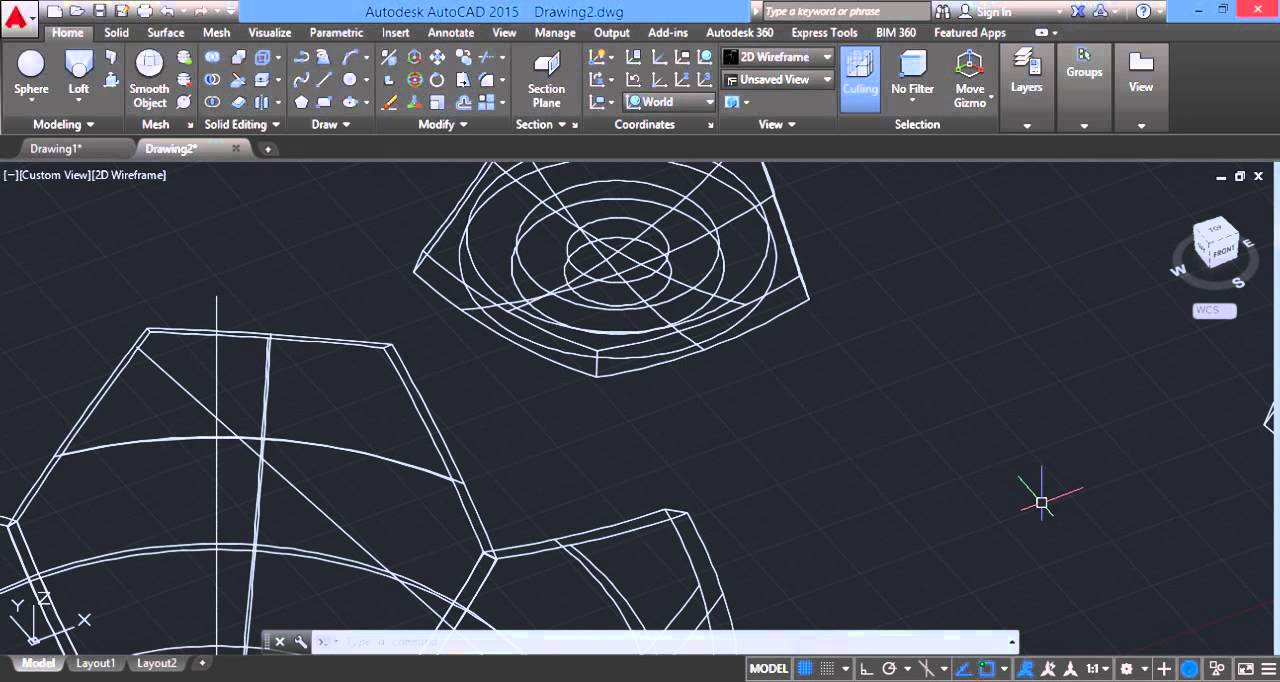Select the Loft tool
Image resolution: width=1280 pixels, height=682 pixels.
coord(79,72)
